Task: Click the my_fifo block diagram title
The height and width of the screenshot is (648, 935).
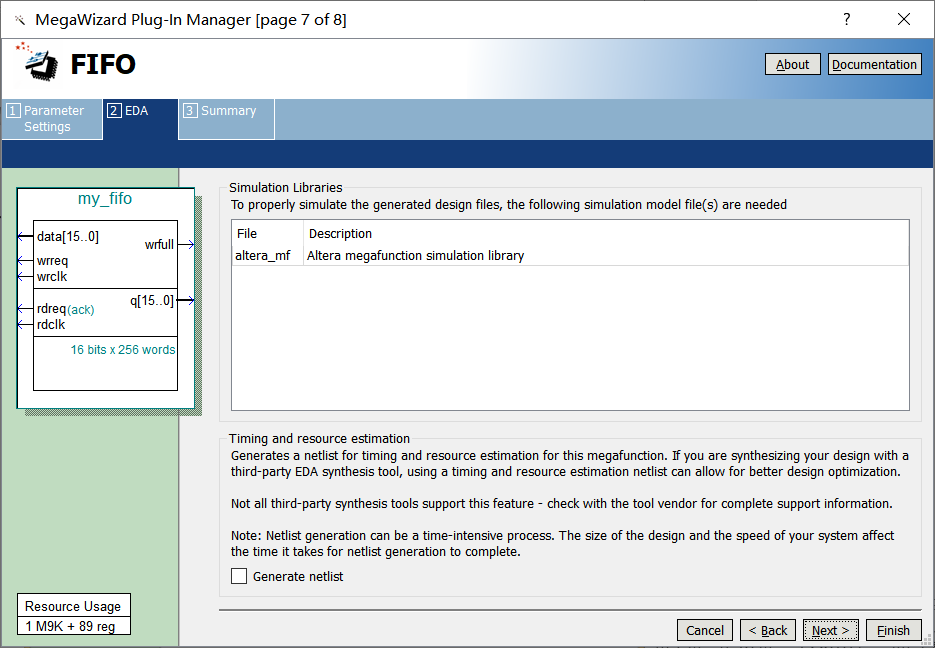Action: point(105,199)
